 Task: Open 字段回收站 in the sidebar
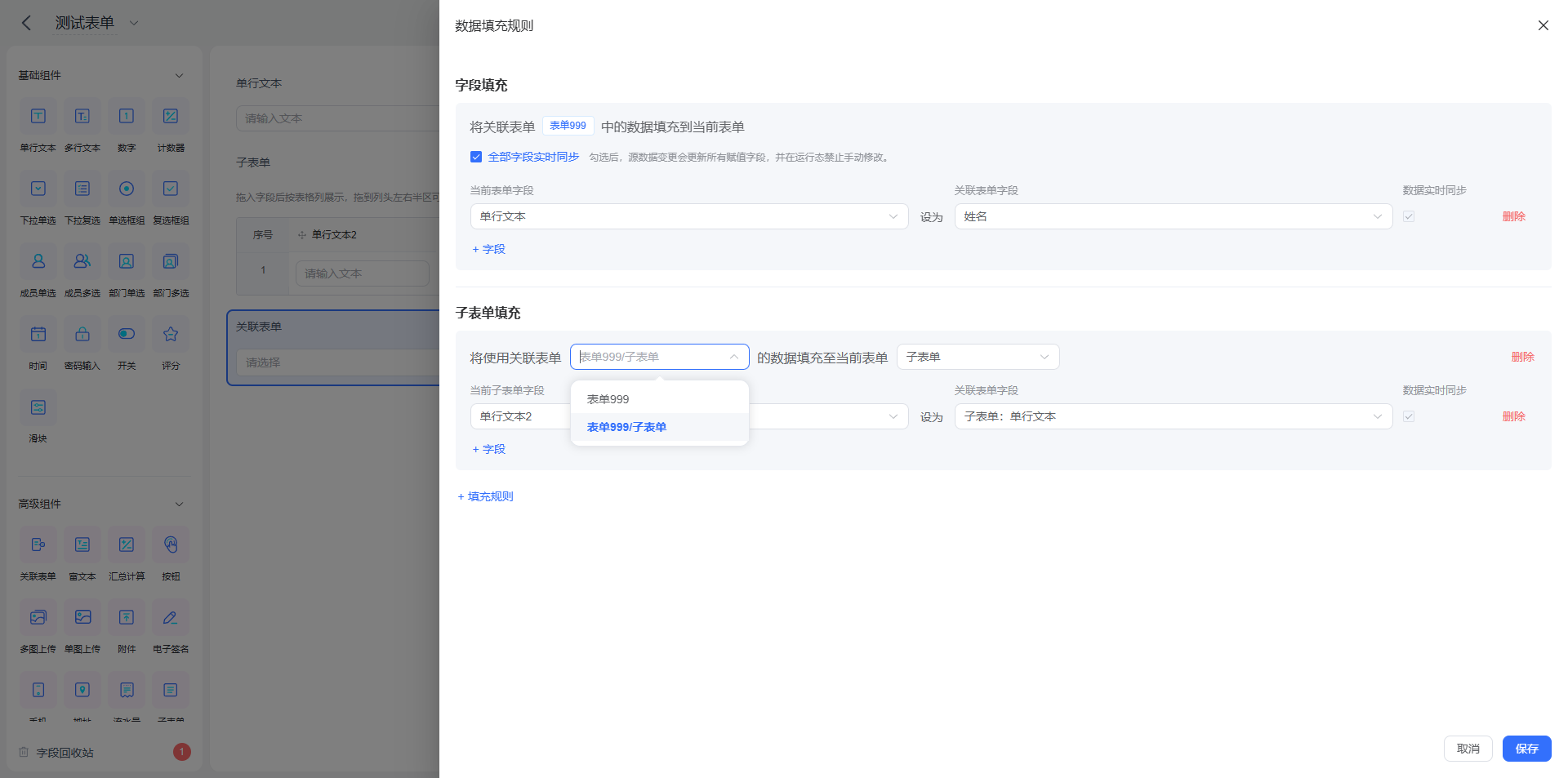(x=65, y=753)
